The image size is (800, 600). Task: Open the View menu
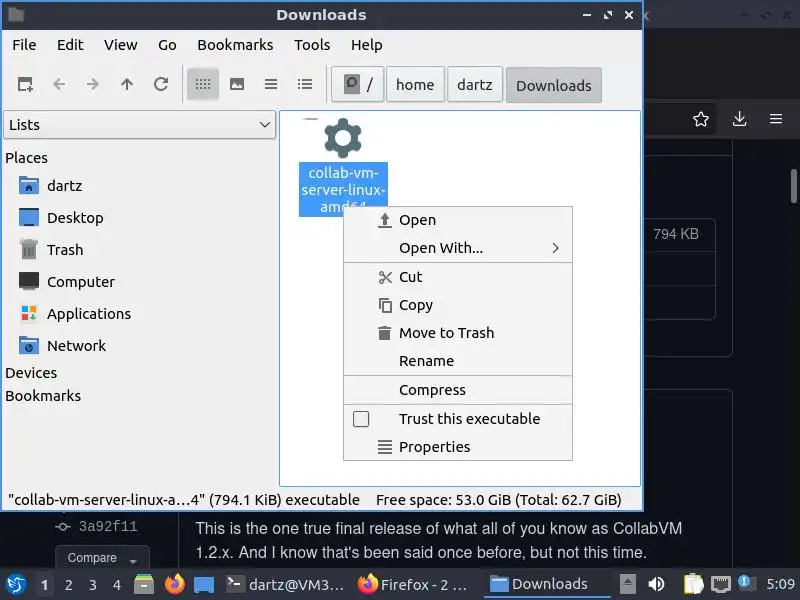[120, 45]
